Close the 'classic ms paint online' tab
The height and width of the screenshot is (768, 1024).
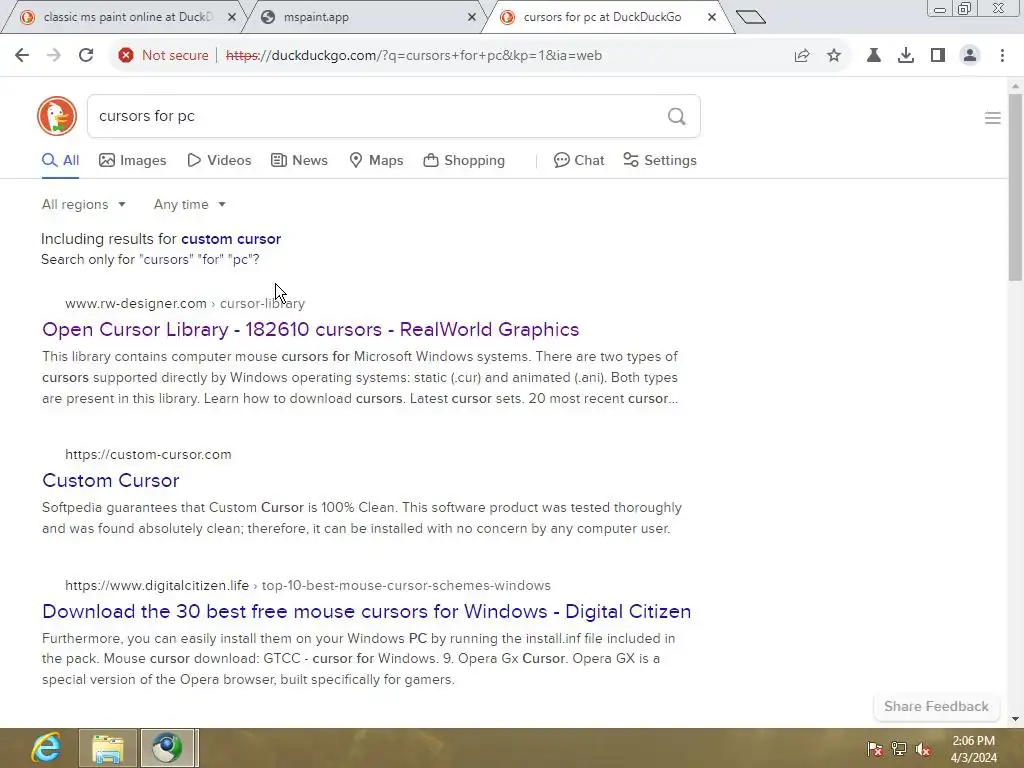point(231,17)
